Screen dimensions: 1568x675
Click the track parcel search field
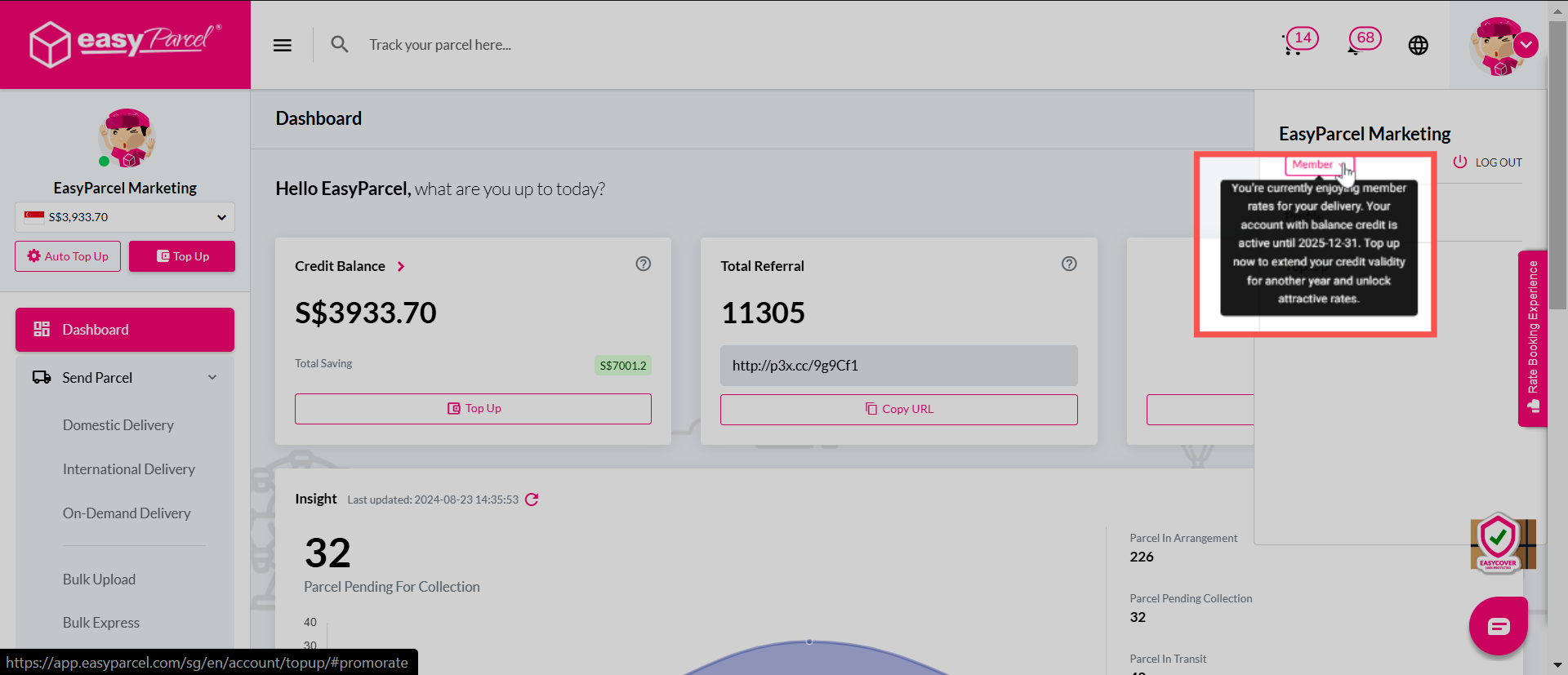tap(439, 45)
